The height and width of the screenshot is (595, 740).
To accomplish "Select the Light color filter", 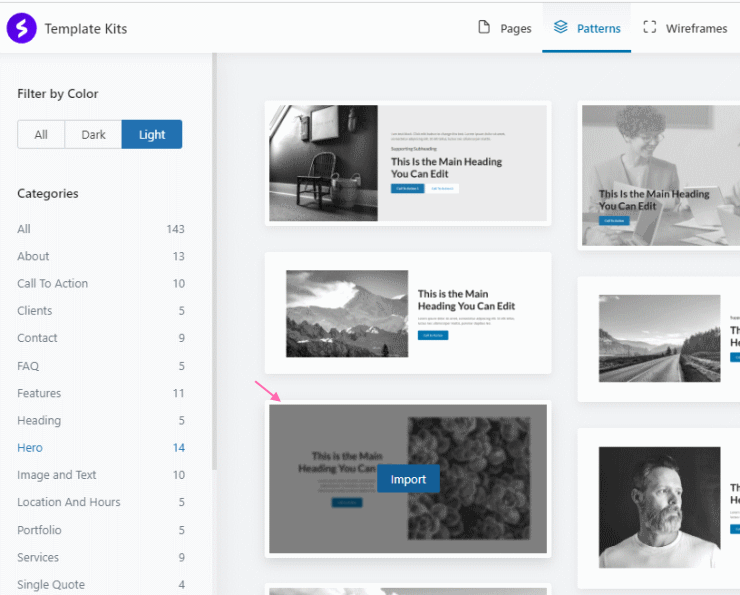I will (152, 134).
